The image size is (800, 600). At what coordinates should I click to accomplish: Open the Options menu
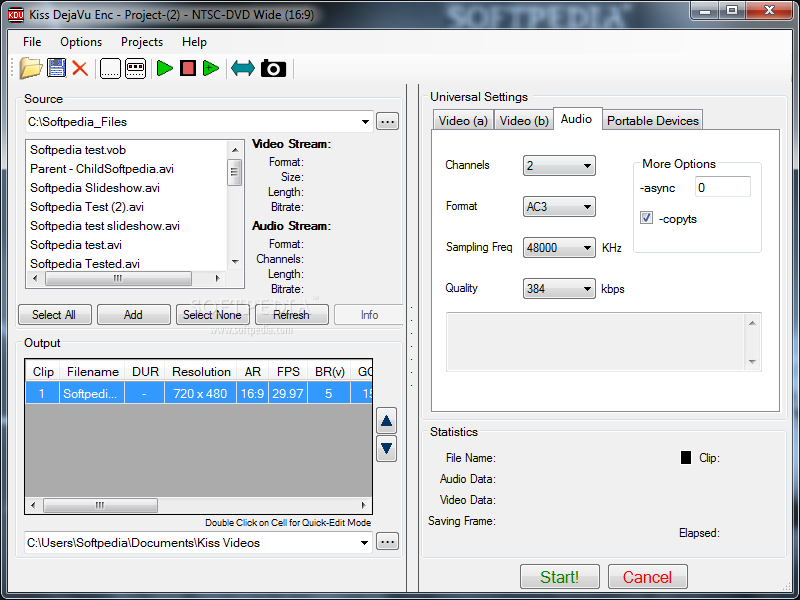81,42
